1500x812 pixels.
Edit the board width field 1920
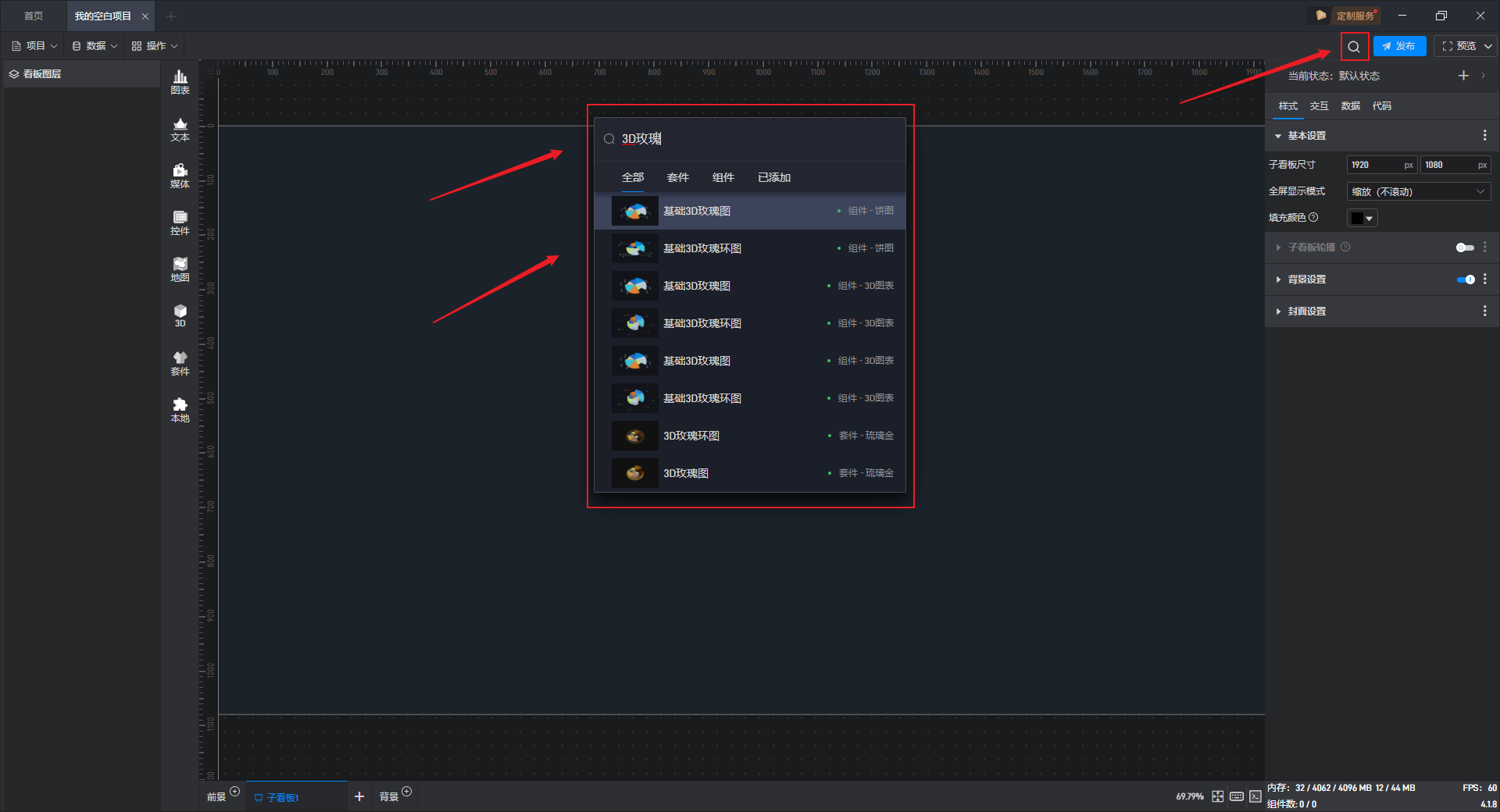1382,165
